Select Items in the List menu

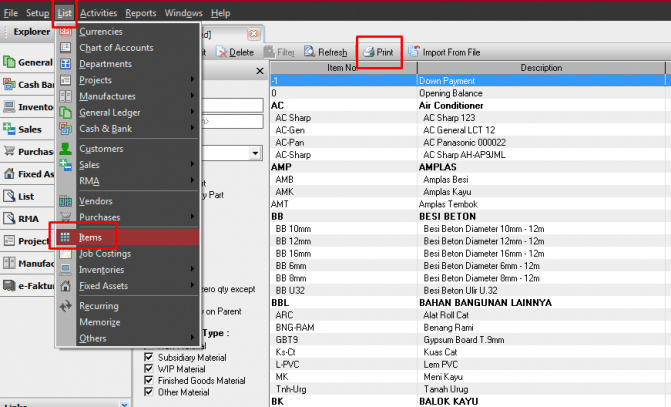90,238
